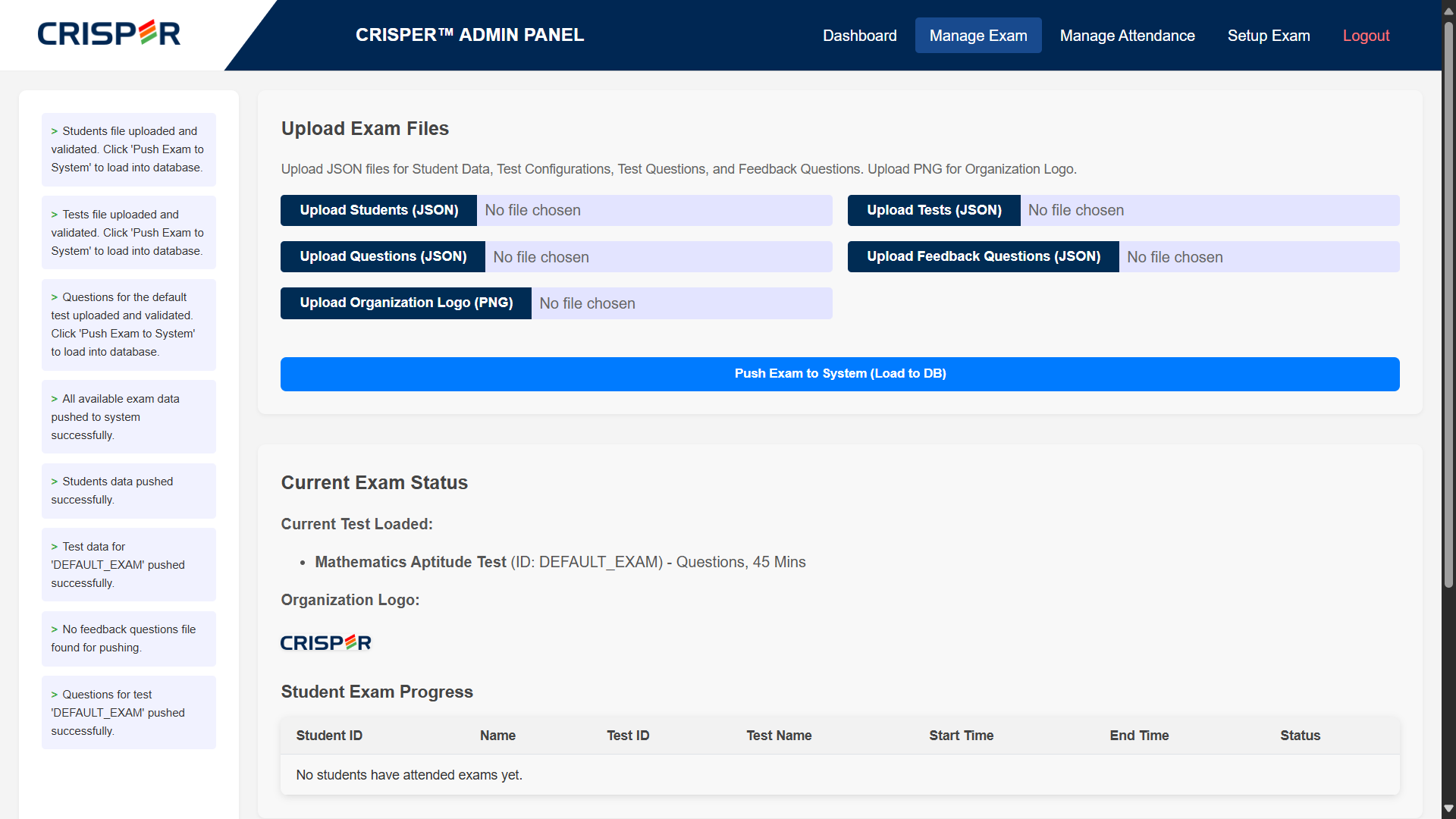Click the feedback questions 'No file chosen' field
Screen dimensions: 1456x819
[1260, 256]
